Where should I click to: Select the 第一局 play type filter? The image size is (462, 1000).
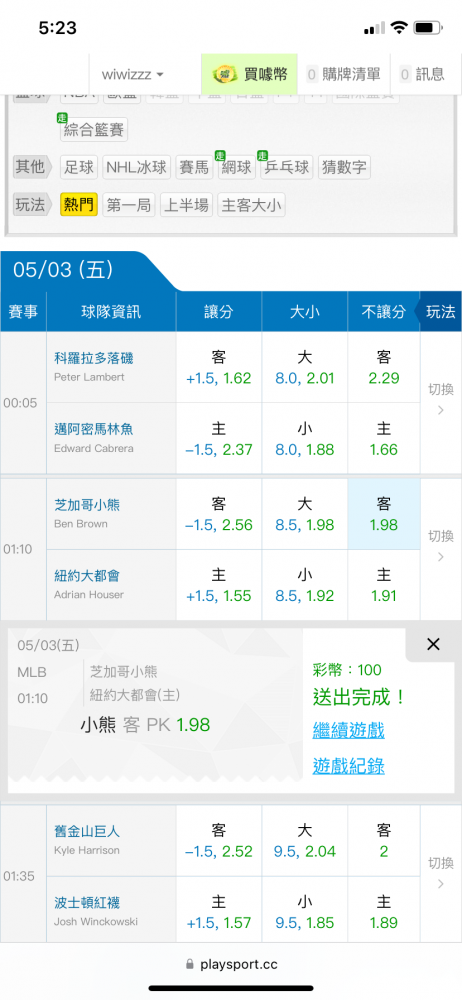point(129,205)
